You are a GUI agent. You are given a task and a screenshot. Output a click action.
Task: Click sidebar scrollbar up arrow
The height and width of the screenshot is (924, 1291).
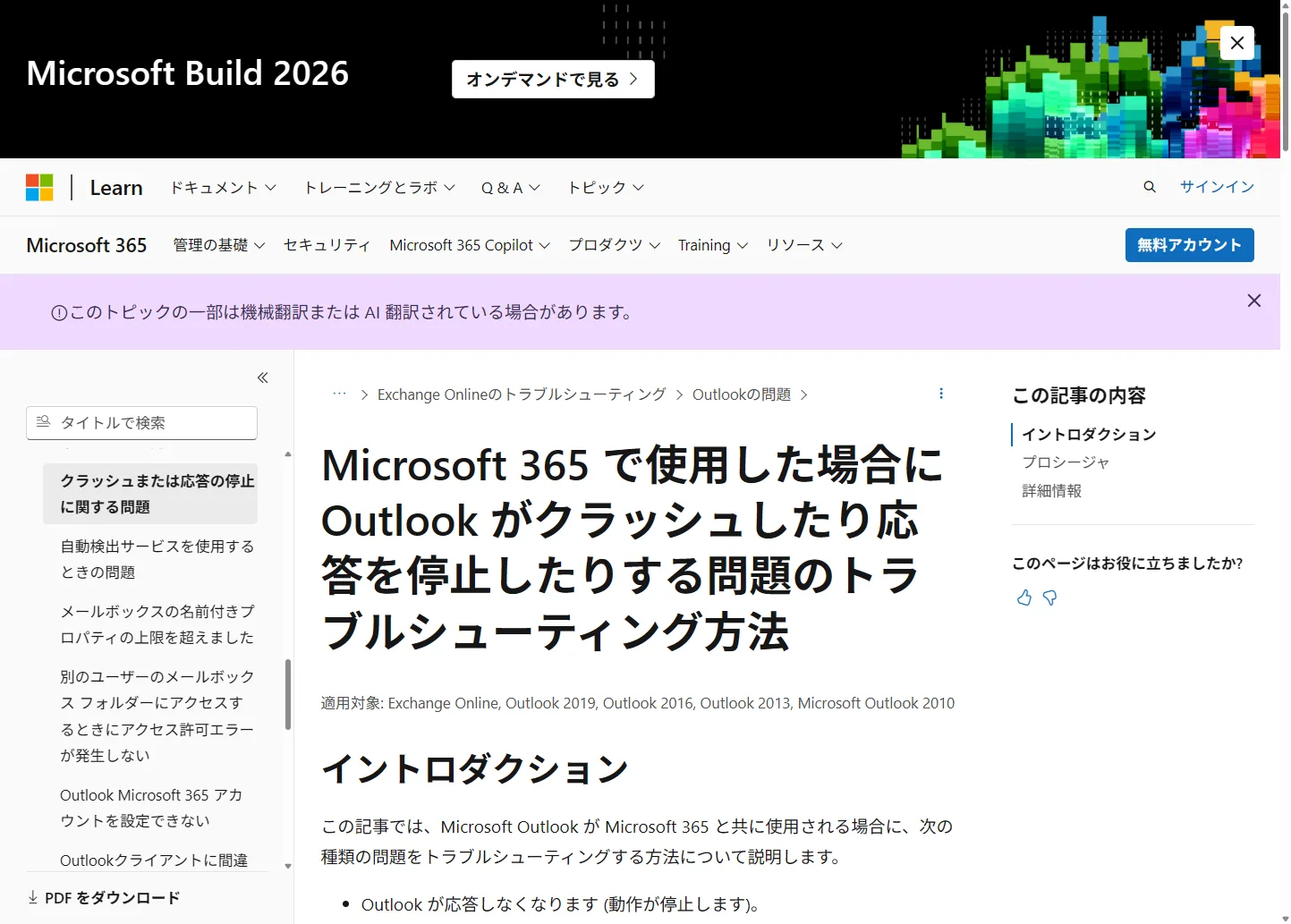288,454
